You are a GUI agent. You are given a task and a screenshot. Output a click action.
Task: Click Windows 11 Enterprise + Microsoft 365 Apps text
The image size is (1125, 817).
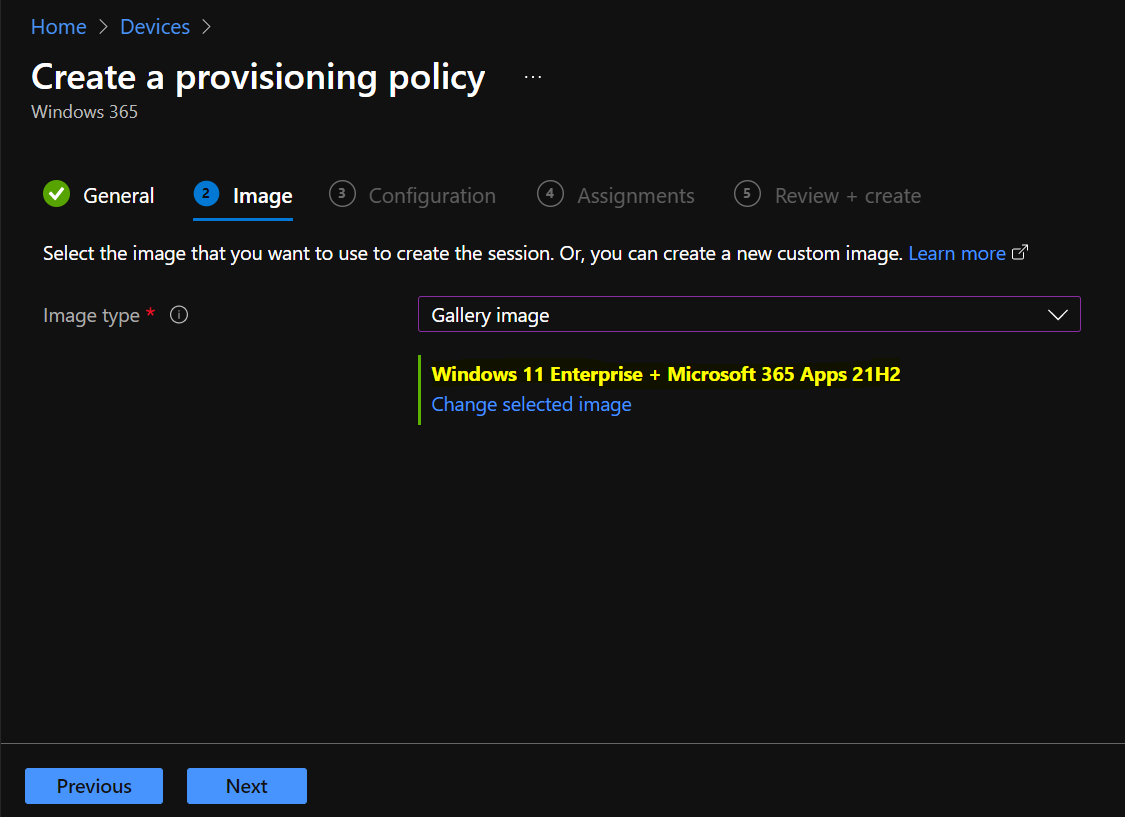(x=666, y=374)
